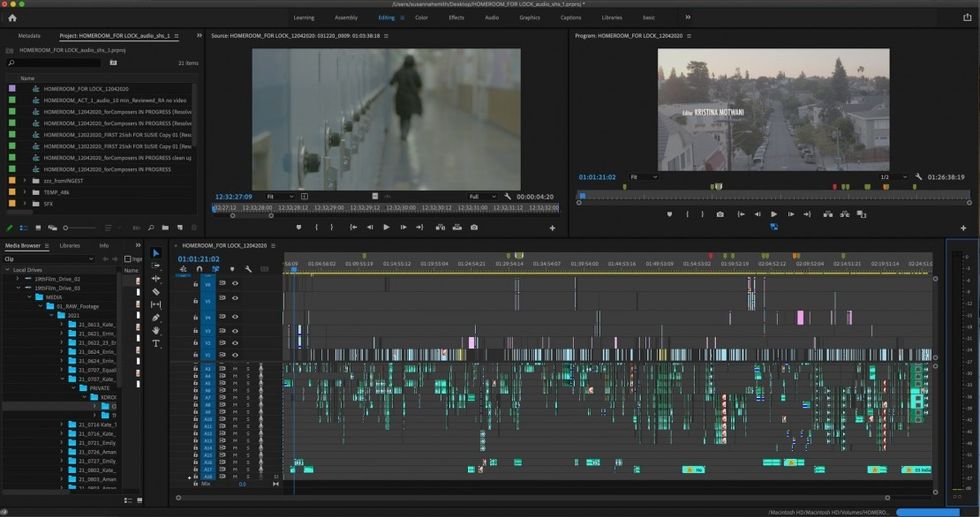Viewport: 980px width, 517px height.
Task: Expand 19thFilm_Drive_02 tree item
Action: (18, 279)
